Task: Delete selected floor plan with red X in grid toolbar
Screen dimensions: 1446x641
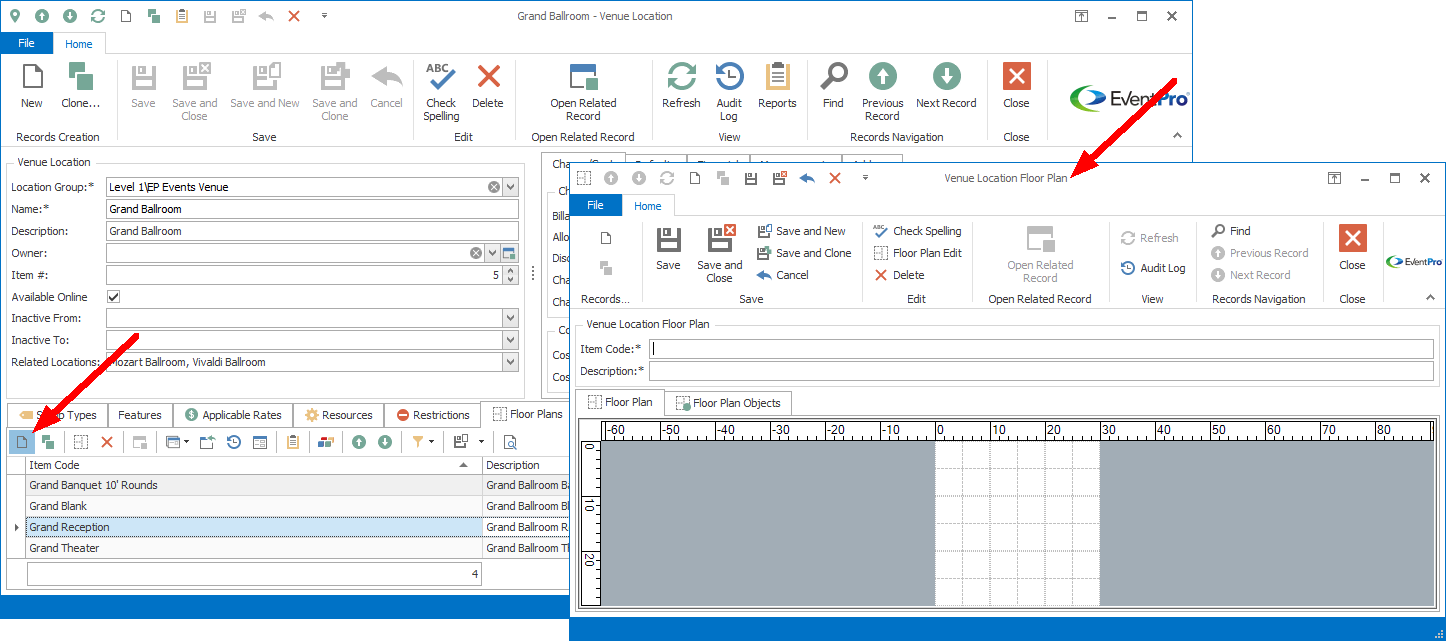Action: (x=107, y=442)
